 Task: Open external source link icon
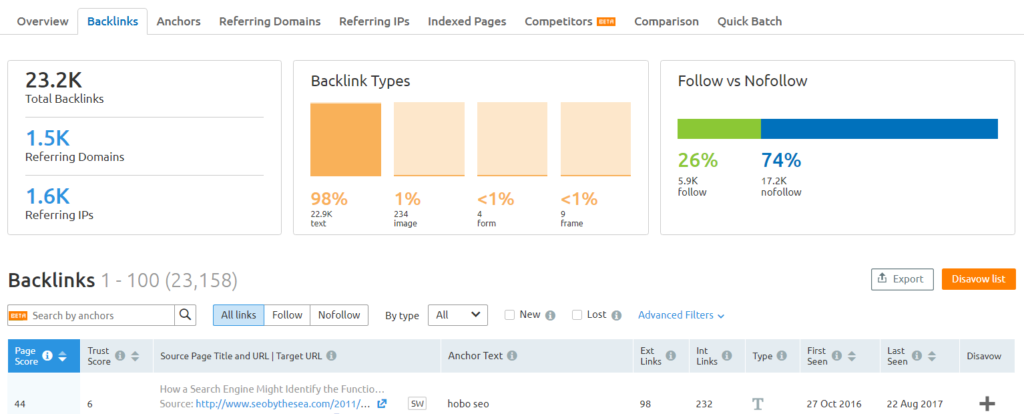tap(381, 404)
